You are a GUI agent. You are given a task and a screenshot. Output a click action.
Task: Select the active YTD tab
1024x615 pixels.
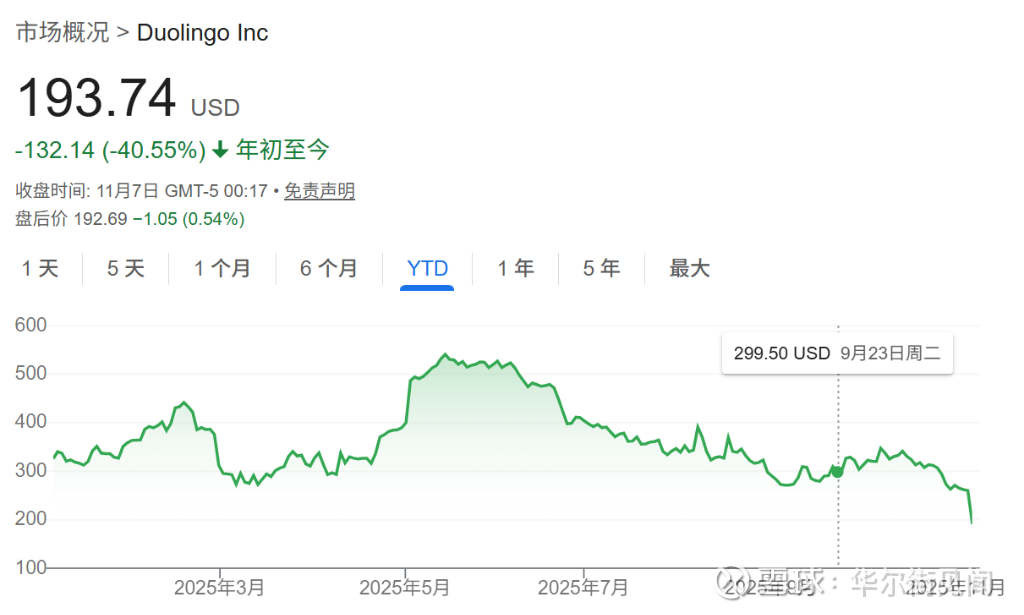click(x=427, y=268)
